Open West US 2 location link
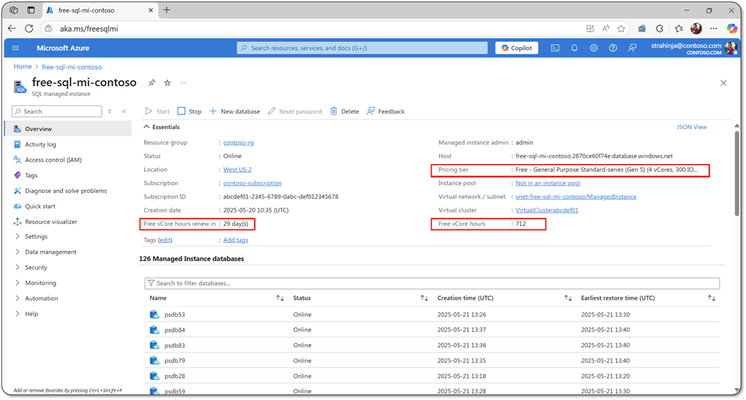Screen dimensions: 746x400 (237, 170)
